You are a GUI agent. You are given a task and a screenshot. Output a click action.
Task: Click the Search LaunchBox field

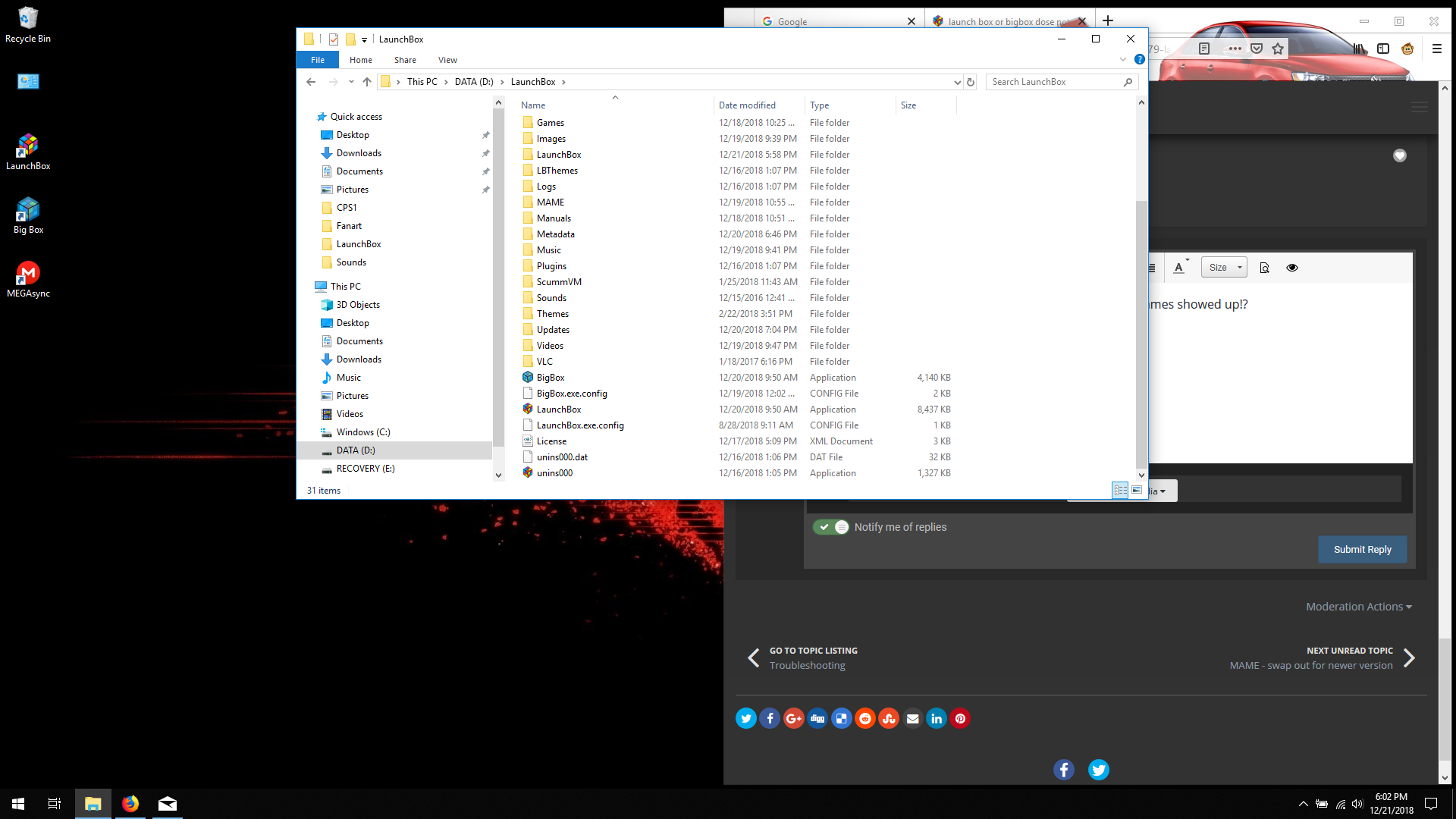1054,82
